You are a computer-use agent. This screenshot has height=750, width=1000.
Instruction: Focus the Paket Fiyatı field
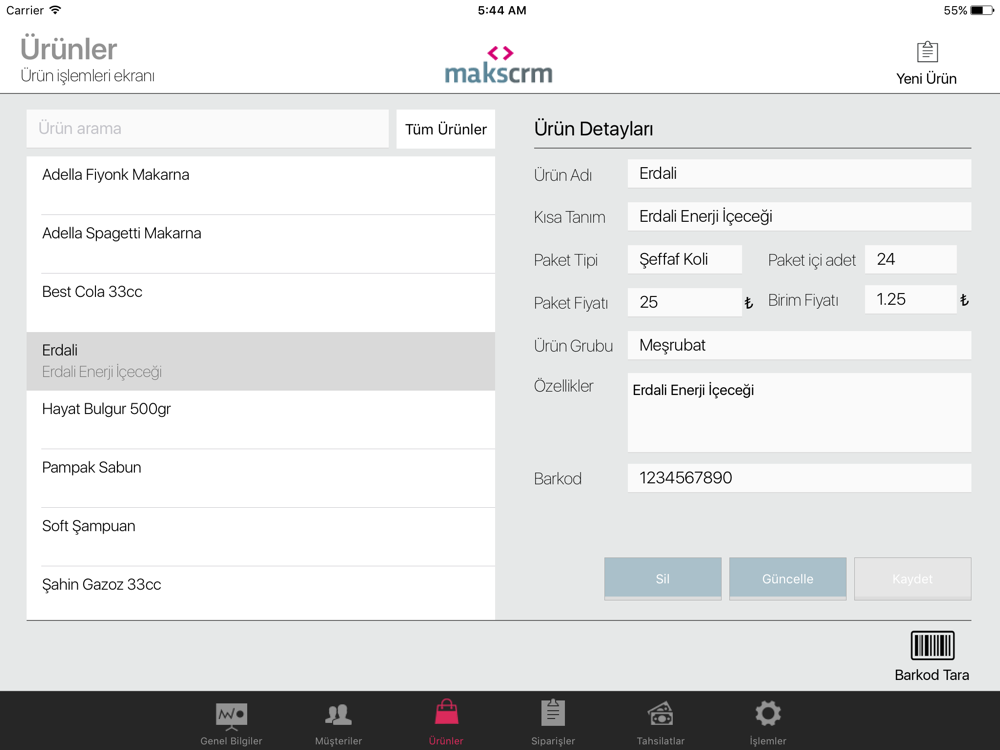684,302
